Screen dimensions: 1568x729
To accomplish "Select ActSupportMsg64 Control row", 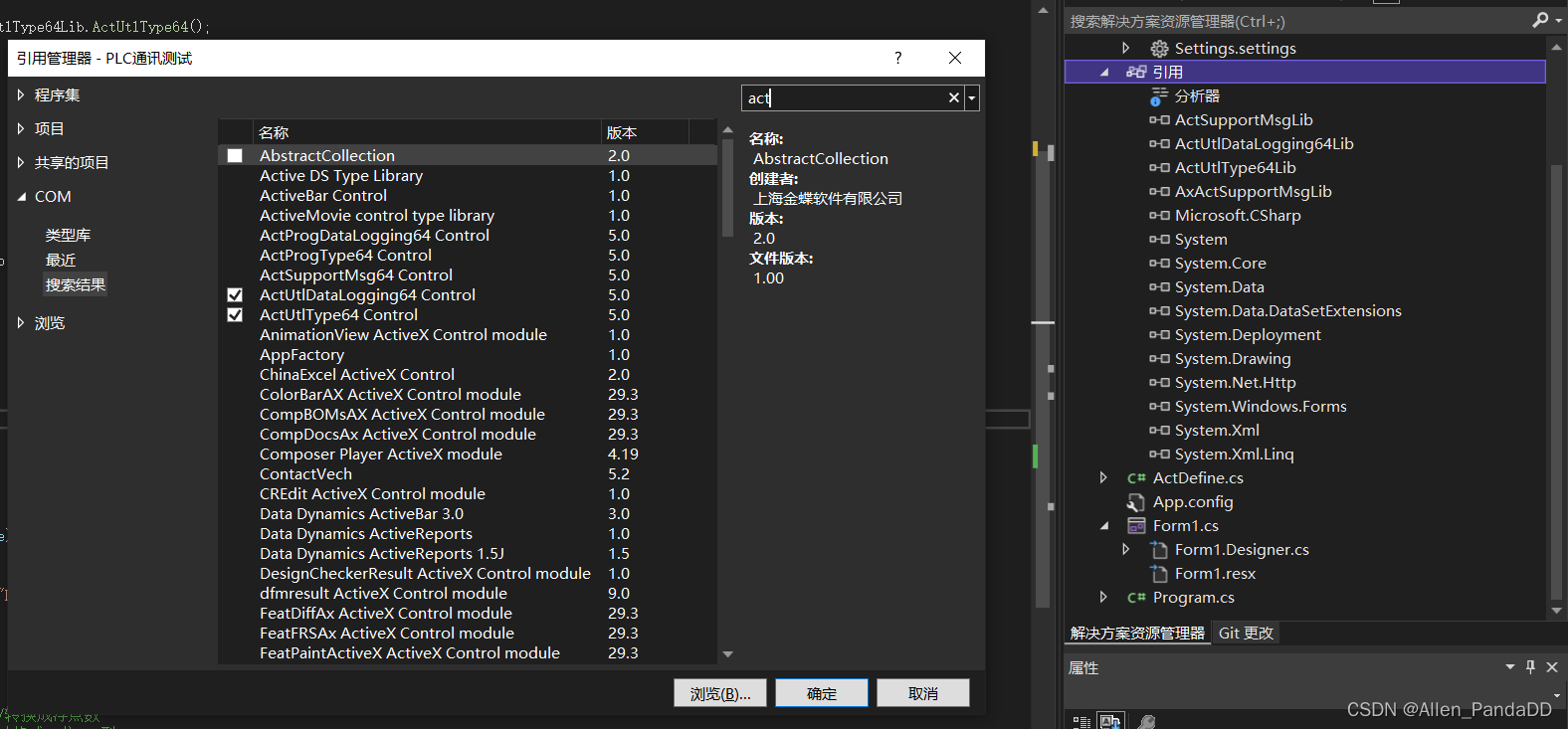I will pos(468,275).
